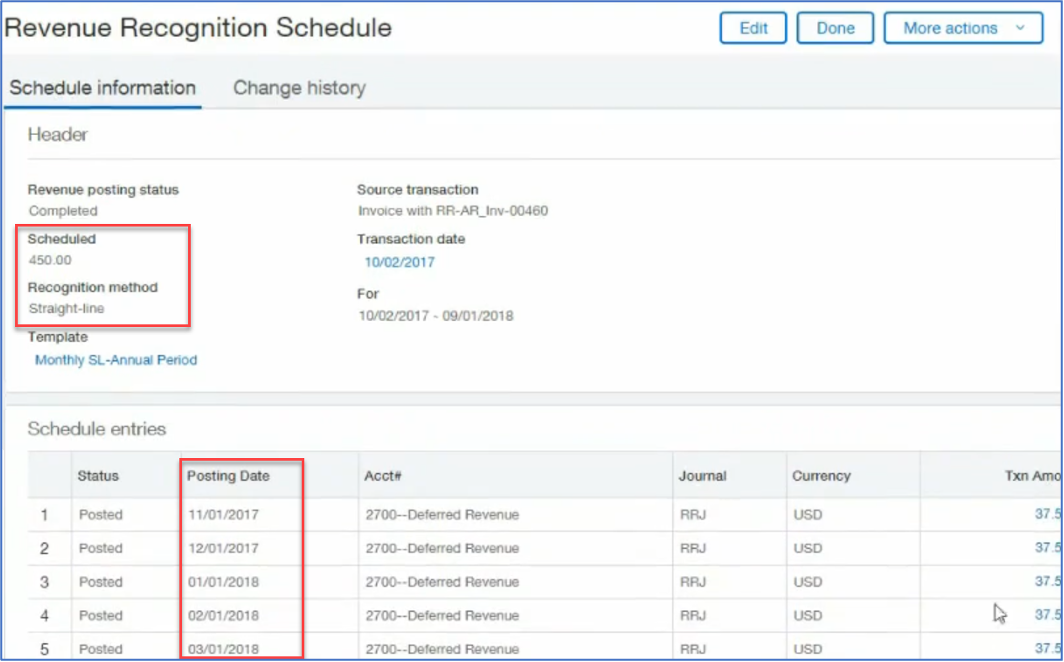Select the Scheduled value 450.00
Image resolution: width=1064 pixels, height=662 pixels.
50,260
